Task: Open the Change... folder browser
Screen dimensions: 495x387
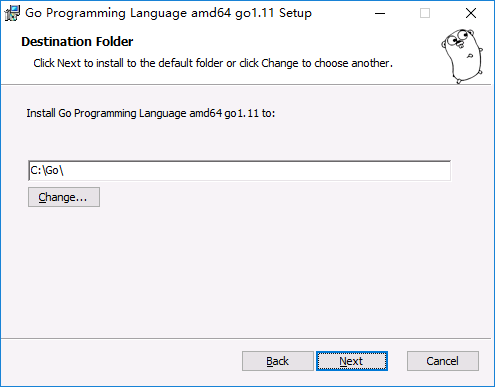Action: pyautogui.click(x=64, y=197)
